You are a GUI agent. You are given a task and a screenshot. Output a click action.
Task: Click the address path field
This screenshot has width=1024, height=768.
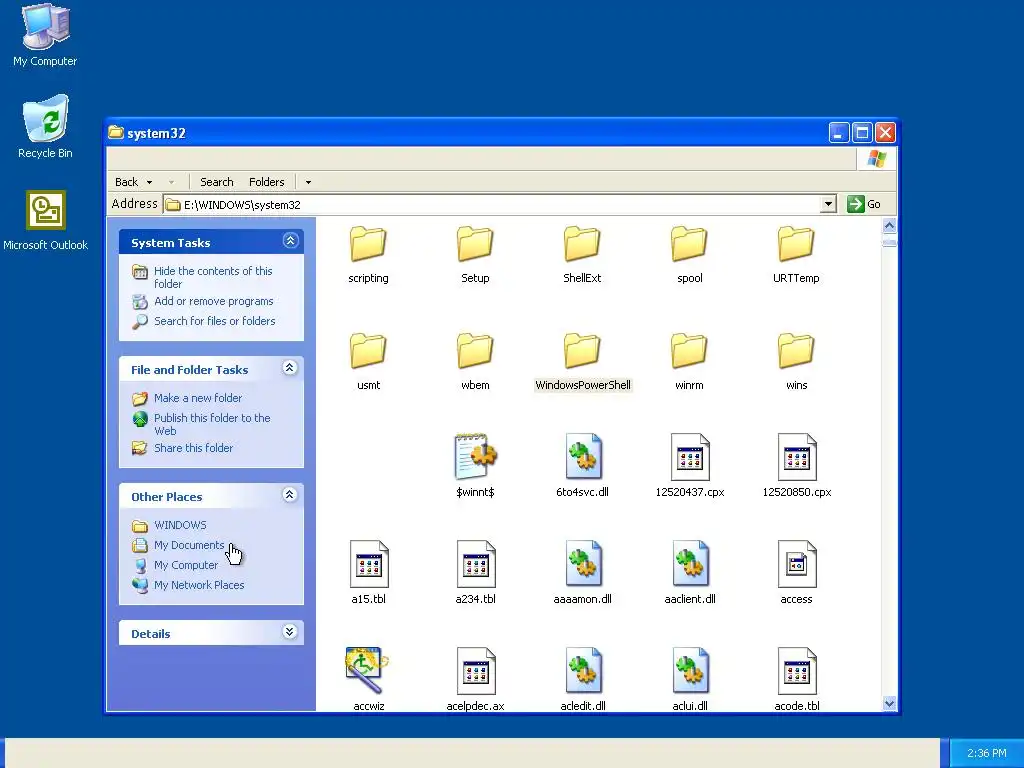(492, 204)
